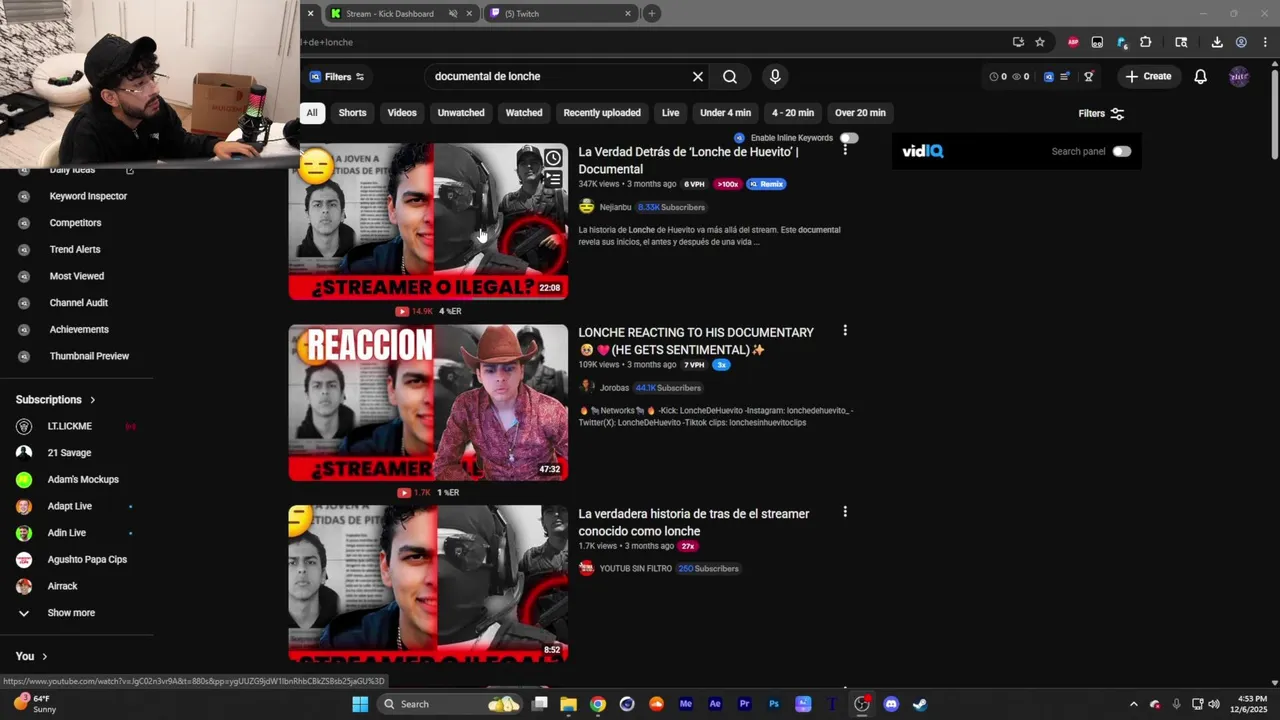1280x720 pixels.
Task: Open Photoshop from the taskbar
Action: (774, 704)
